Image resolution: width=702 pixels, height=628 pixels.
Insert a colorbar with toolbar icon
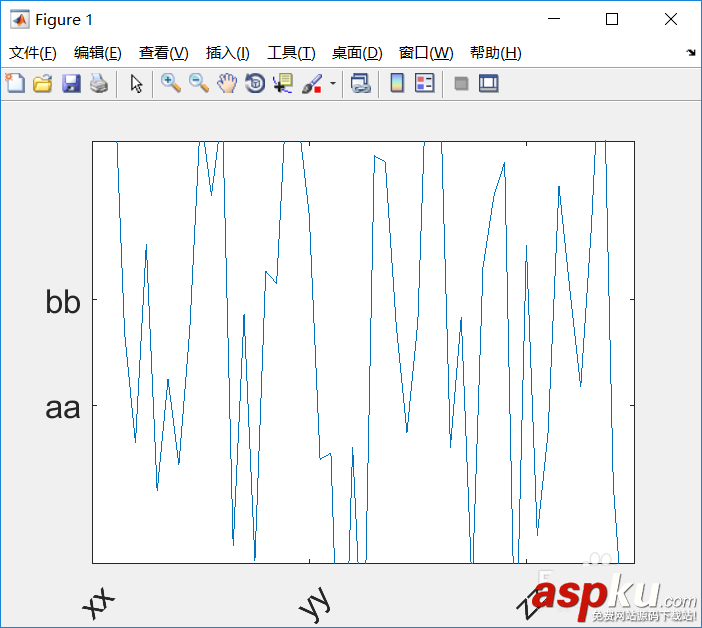click(397, 83)
